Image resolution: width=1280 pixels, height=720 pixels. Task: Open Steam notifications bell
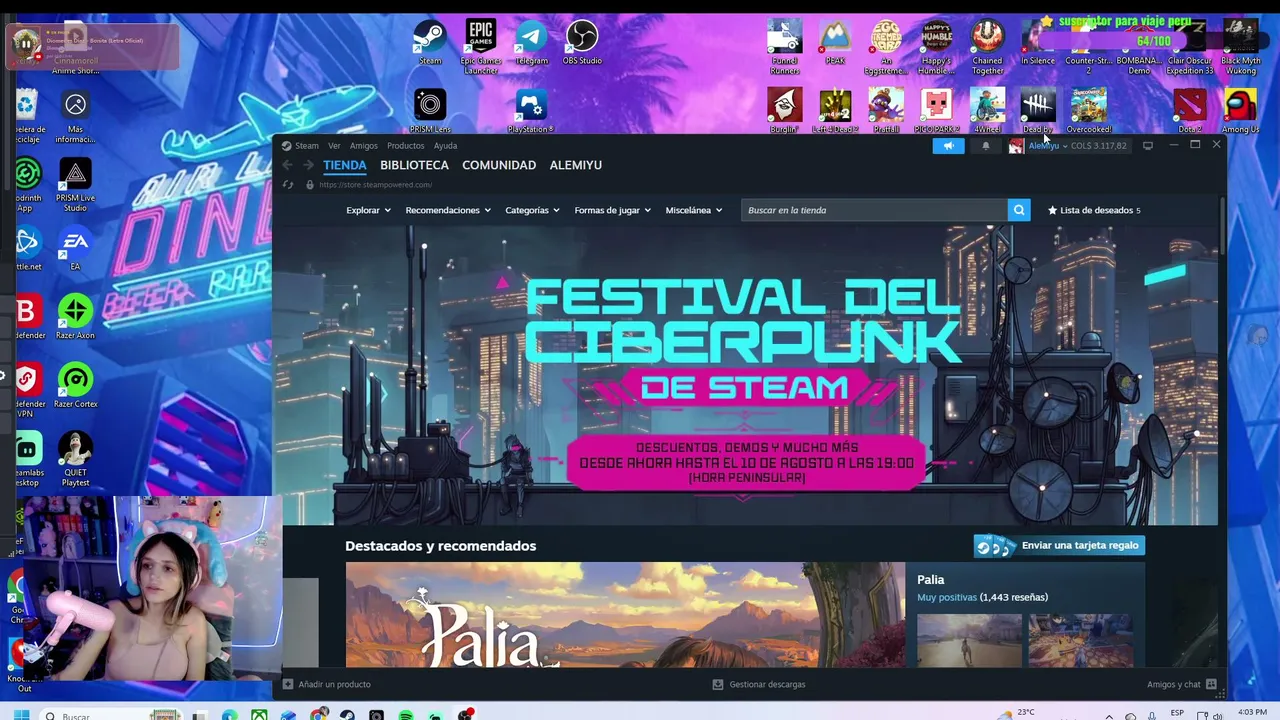coord(985,146)
